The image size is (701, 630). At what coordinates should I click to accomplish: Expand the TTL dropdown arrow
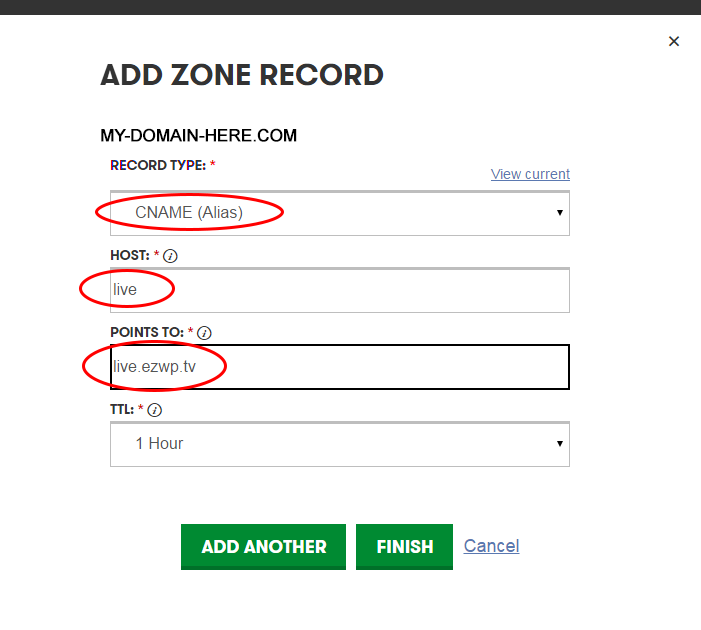(559, 444)
